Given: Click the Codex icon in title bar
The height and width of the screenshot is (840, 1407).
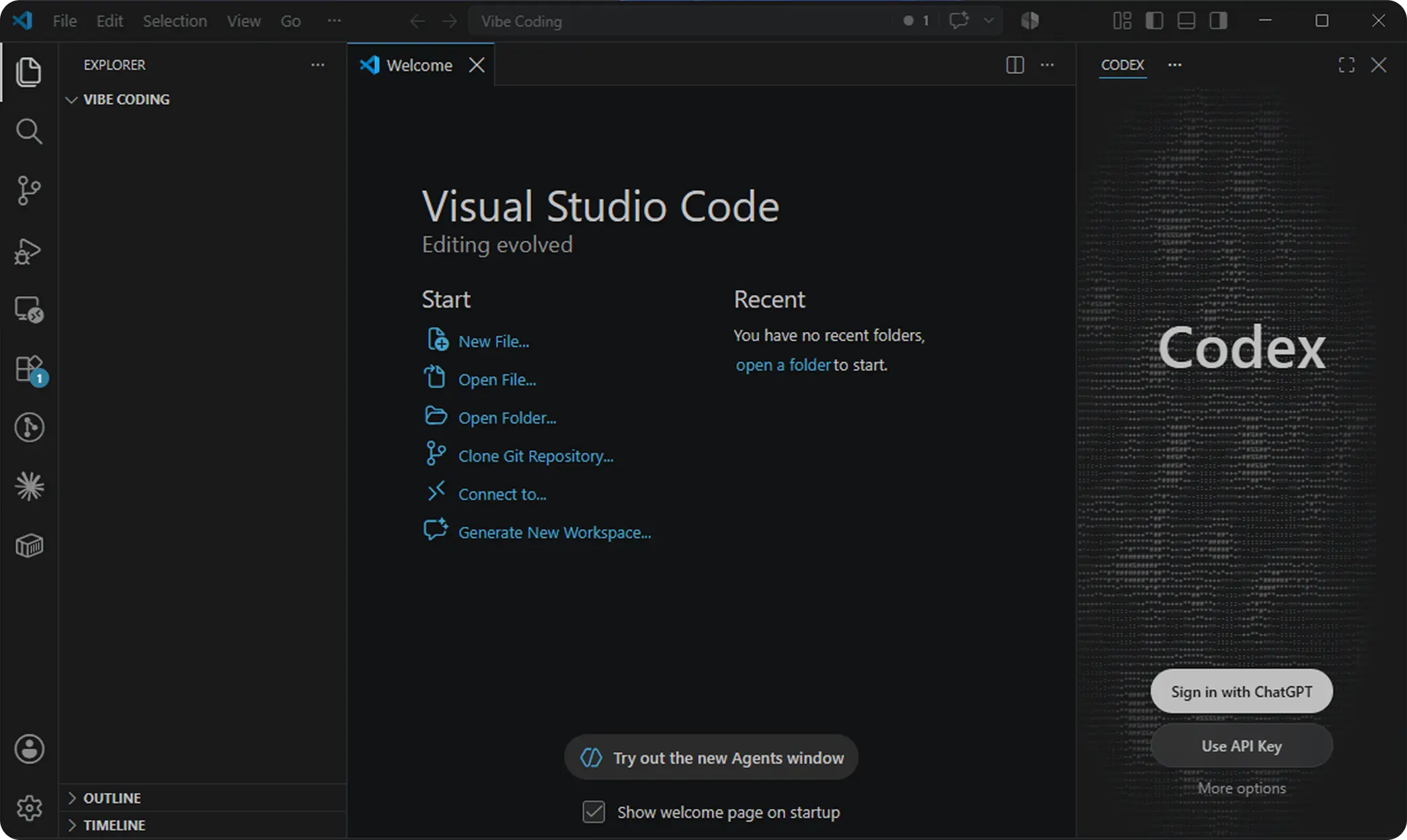Looking at the screenshot, I should [x=1030, y=21].
